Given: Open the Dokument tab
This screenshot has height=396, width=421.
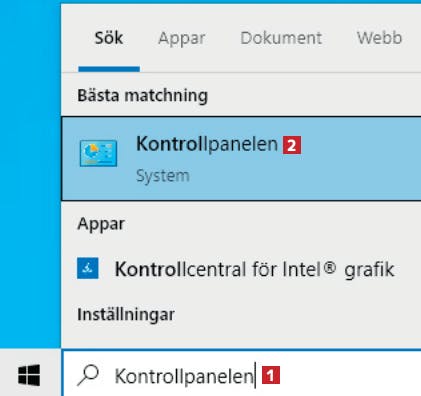Looking at the screenshot, I should pyautogui.click(x=281, y=38).
